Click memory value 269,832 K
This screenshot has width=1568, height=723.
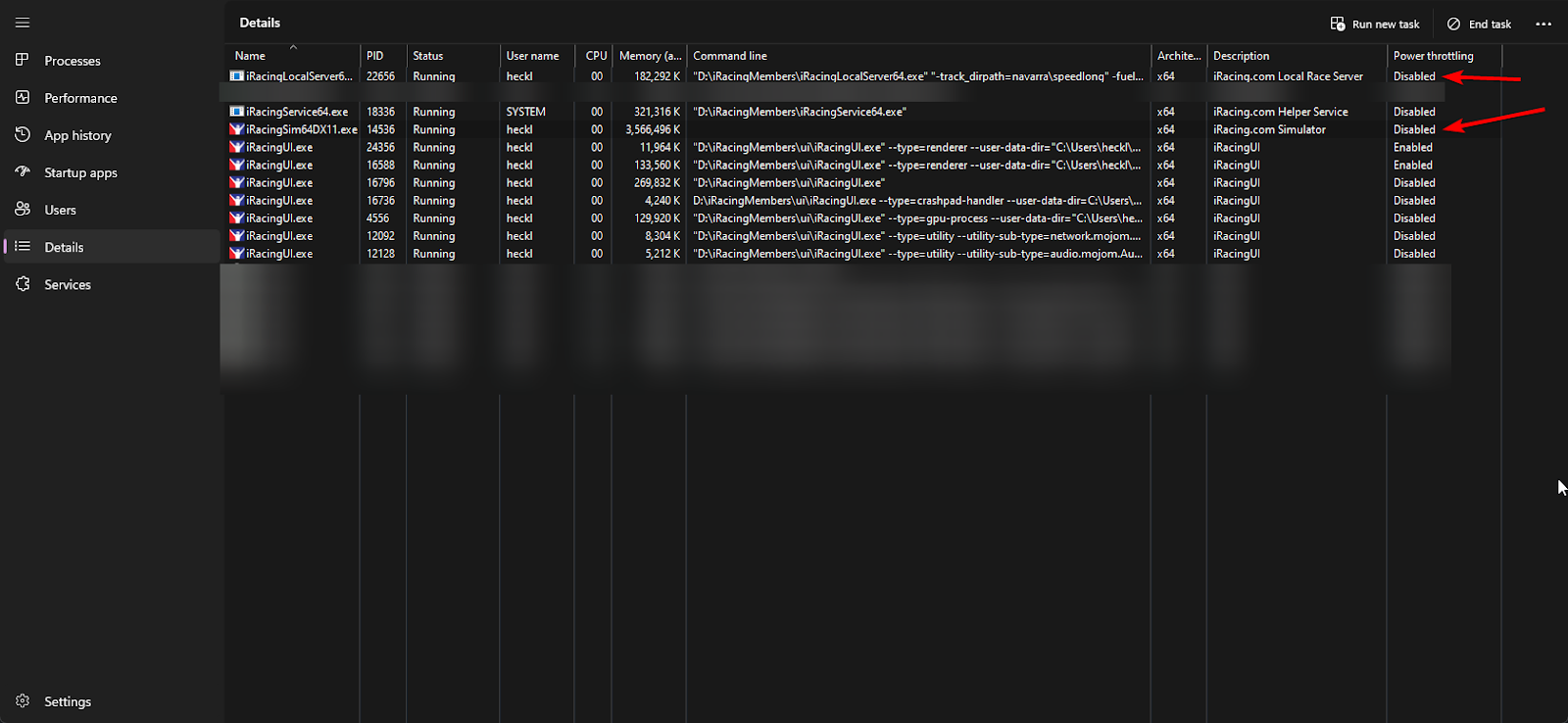coord(657,182)
